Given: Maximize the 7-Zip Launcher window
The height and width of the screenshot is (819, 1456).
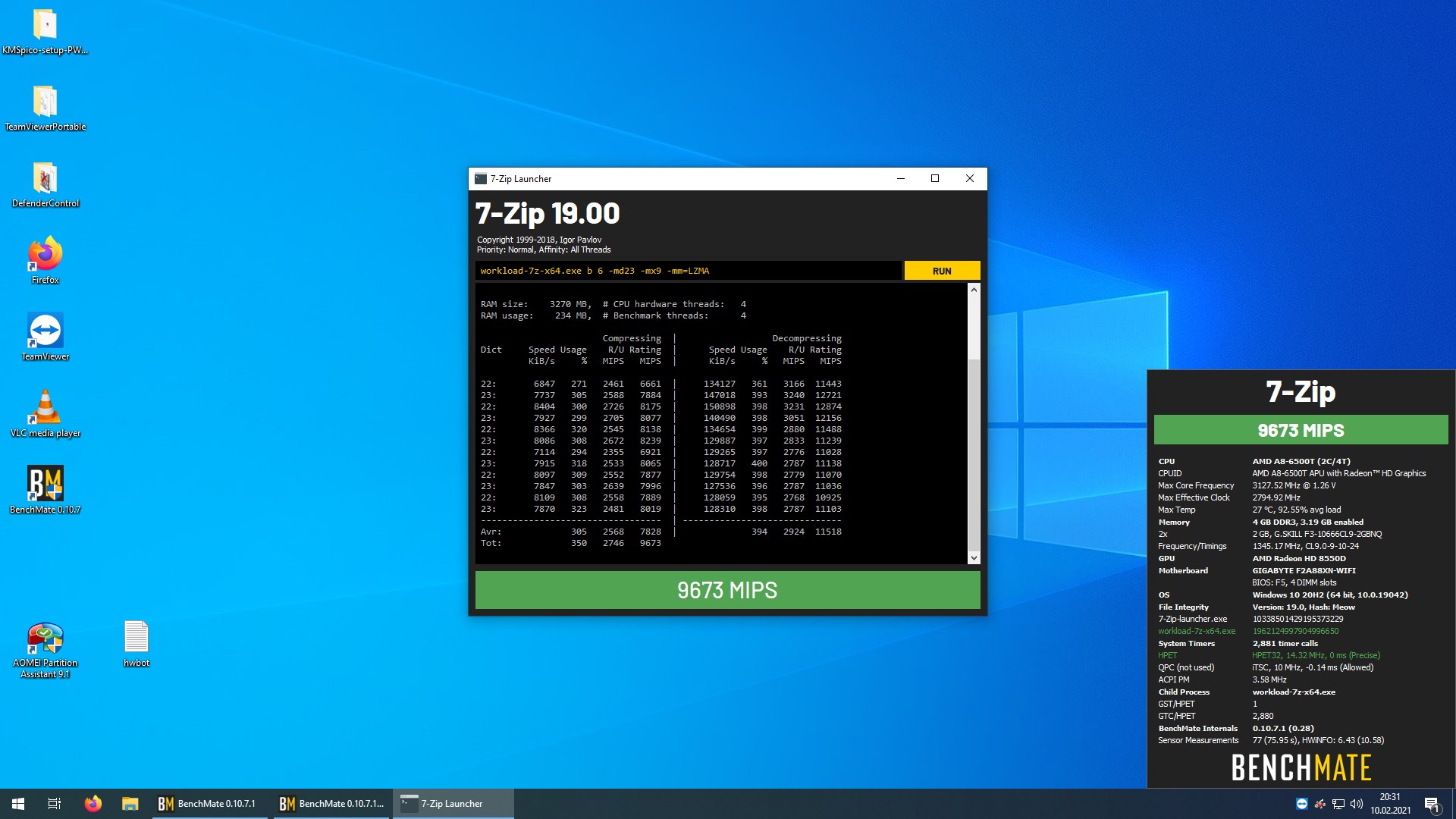Looking at the screenshot, I should (935, 179).
